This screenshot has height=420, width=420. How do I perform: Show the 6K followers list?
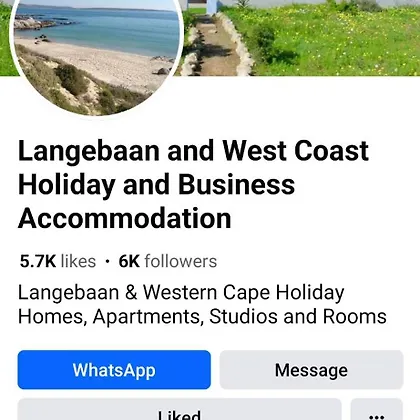point(168,261)
